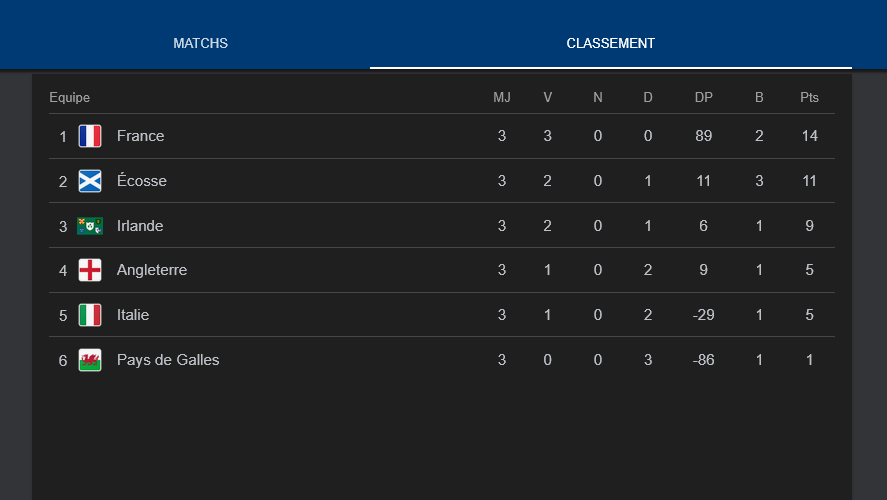Click the Angleterre team name

click(152, 270)
